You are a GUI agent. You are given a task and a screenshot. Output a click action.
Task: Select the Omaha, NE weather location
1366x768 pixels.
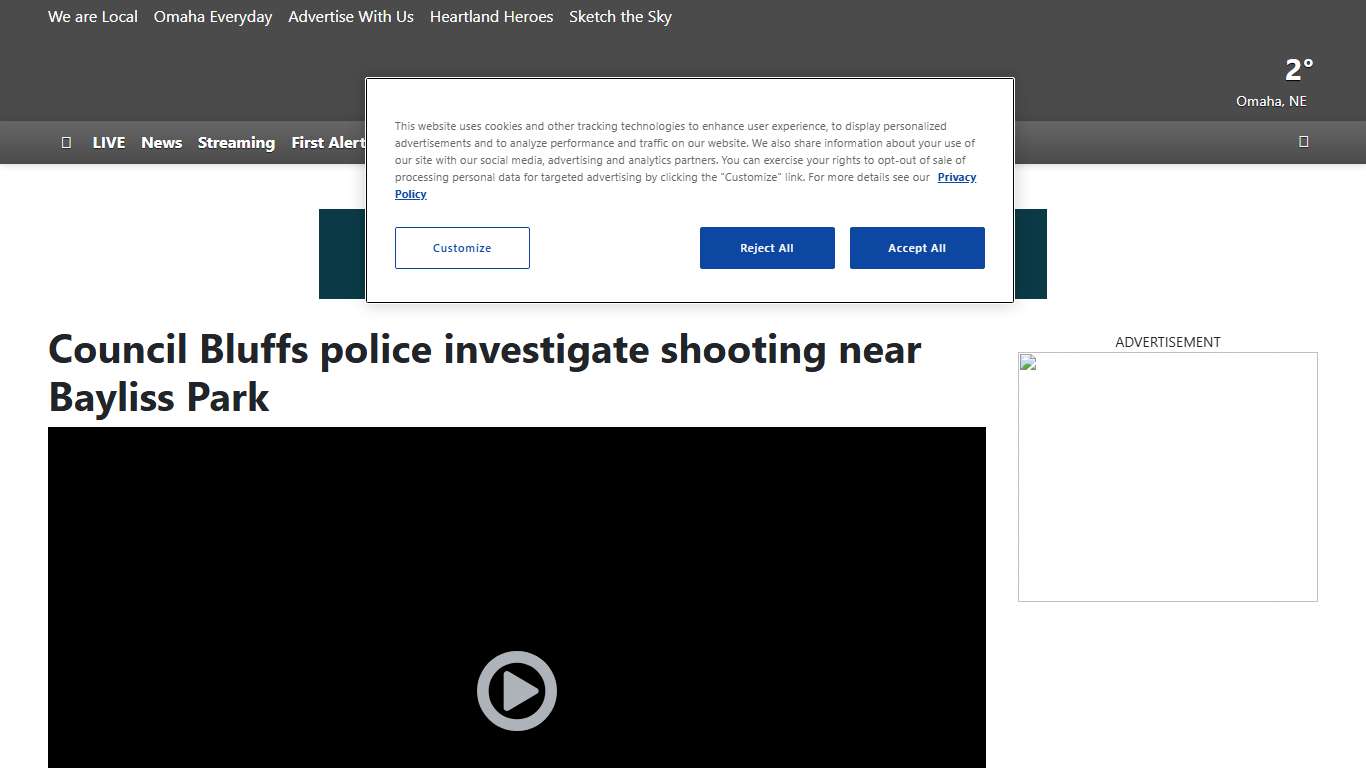[x=1271, y=101]
